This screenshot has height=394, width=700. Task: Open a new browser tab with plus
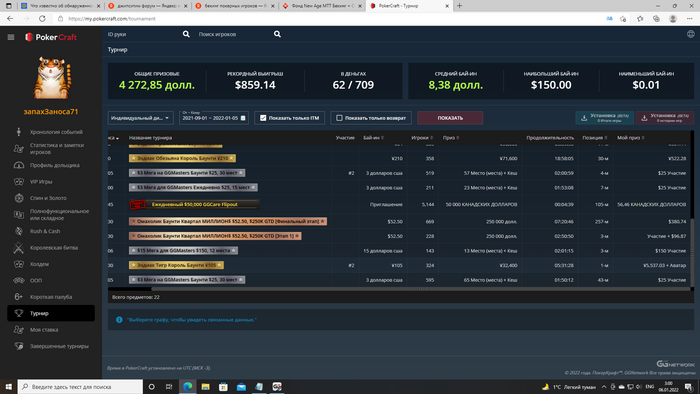tap(459, 6)
